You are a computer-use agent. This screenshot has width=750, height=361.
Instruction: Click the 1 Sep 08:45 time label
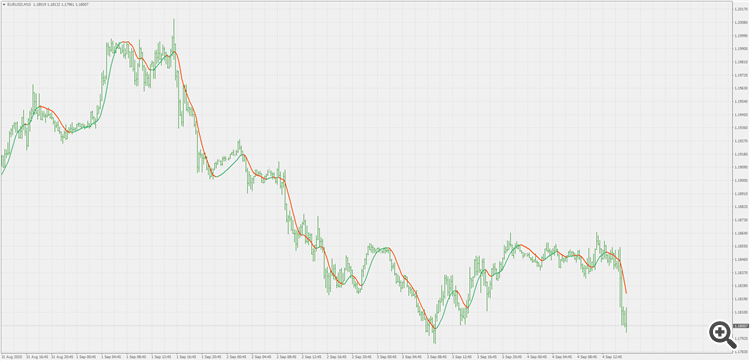[137, 357]
